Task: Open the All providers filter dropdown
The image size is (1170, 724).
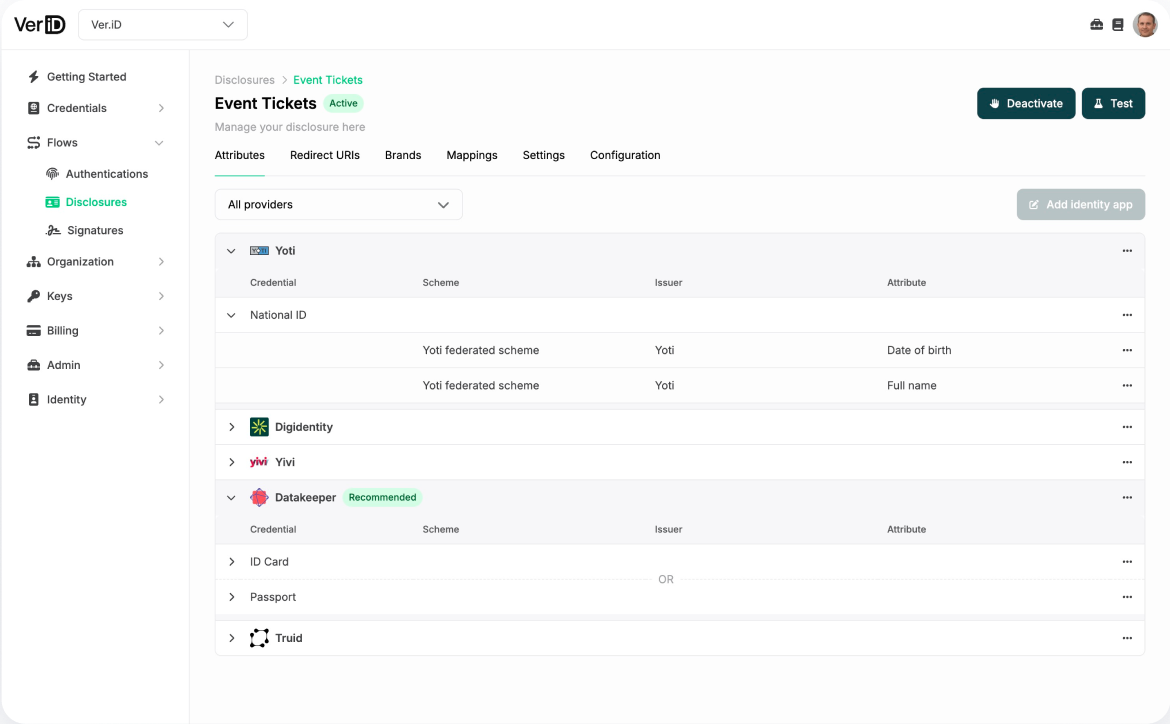Action: pos(338,205)
